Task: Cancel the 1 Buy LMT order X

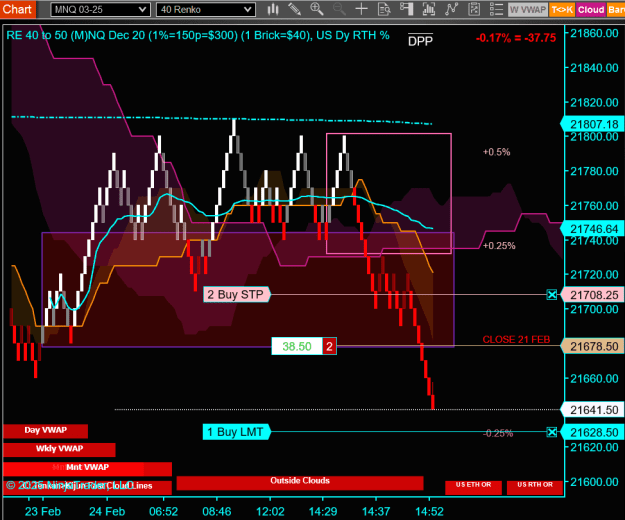Action: point(552,432)
